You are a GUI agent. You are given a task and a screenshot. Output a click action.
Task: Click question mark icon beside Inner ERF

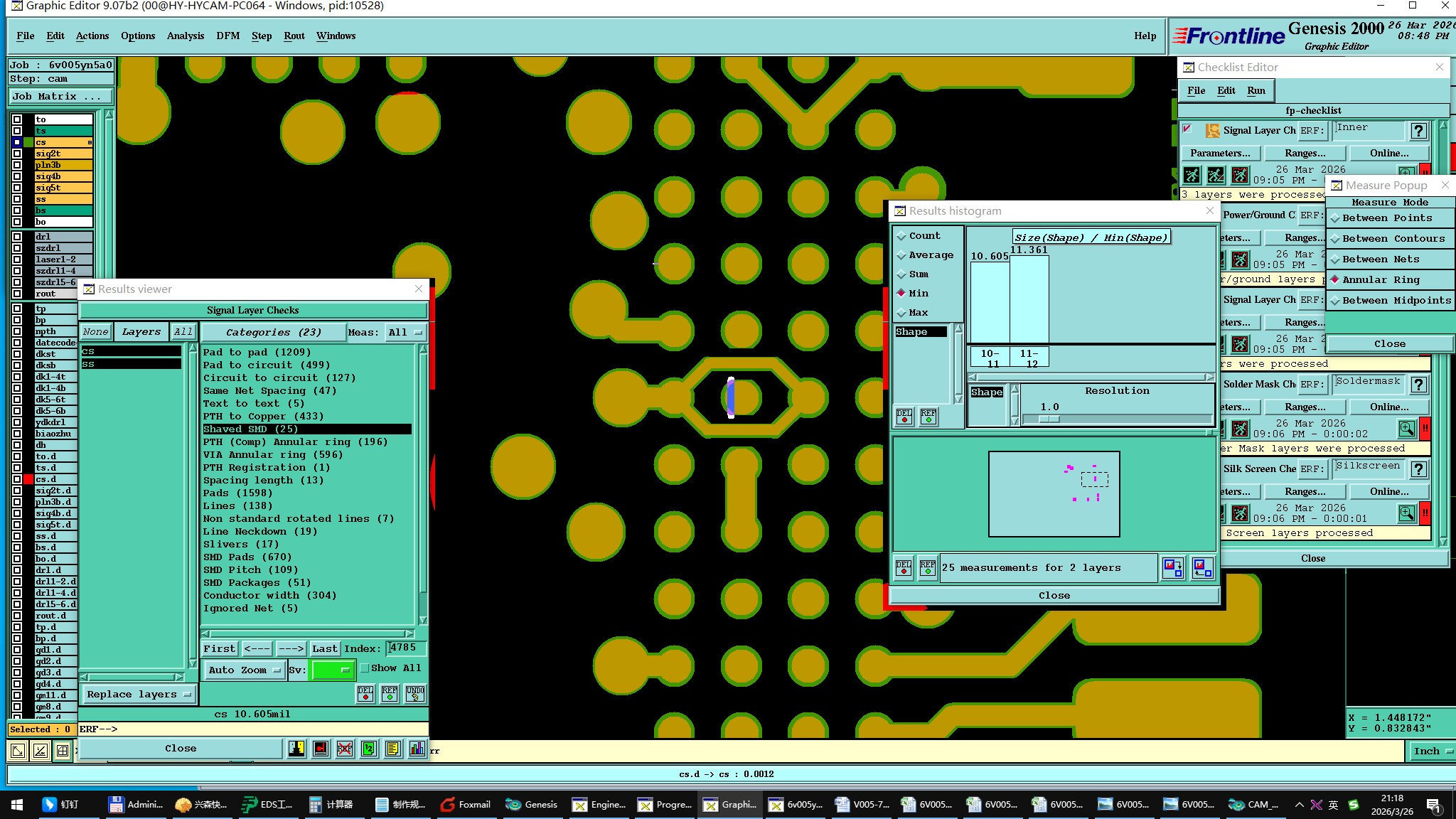point(1418,131)
